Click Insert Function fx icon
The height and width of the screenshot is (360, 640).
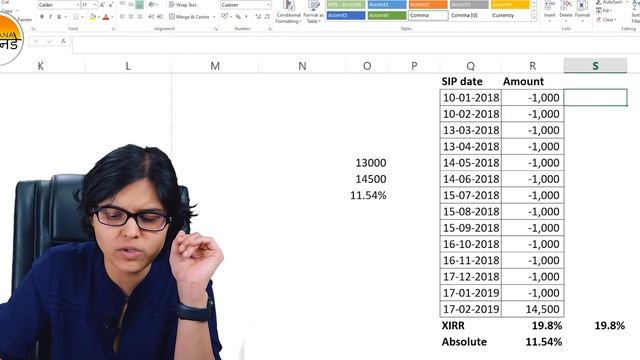(63, 41)
